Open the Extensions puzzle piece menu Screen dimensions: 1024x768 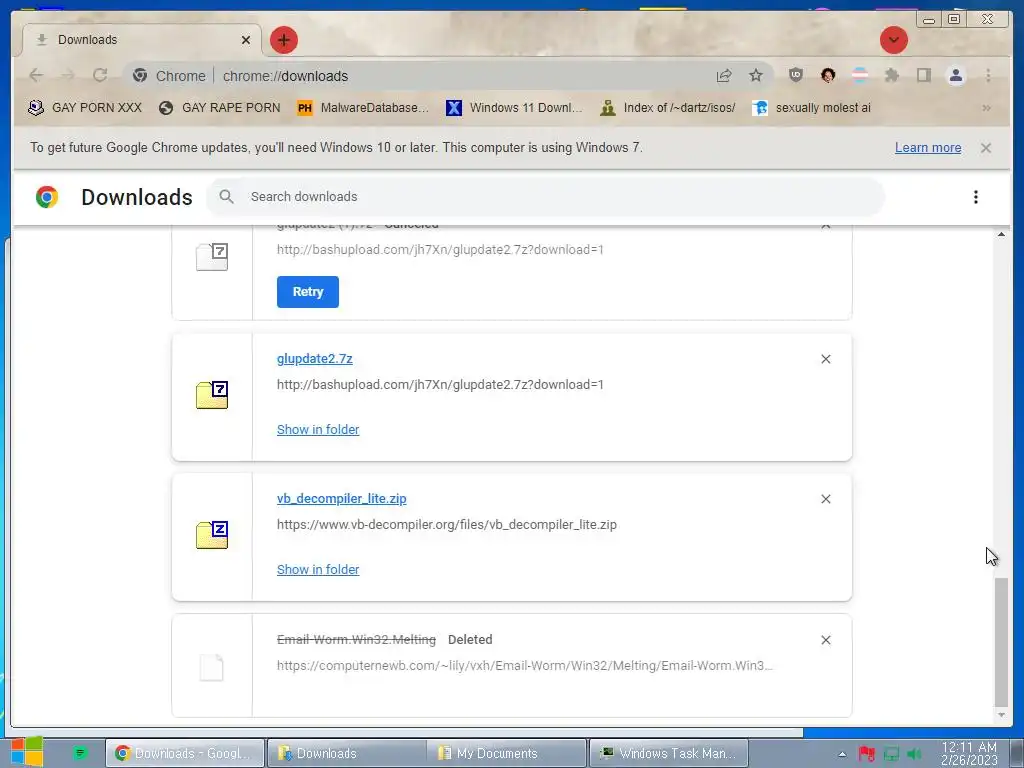[891, 75]
